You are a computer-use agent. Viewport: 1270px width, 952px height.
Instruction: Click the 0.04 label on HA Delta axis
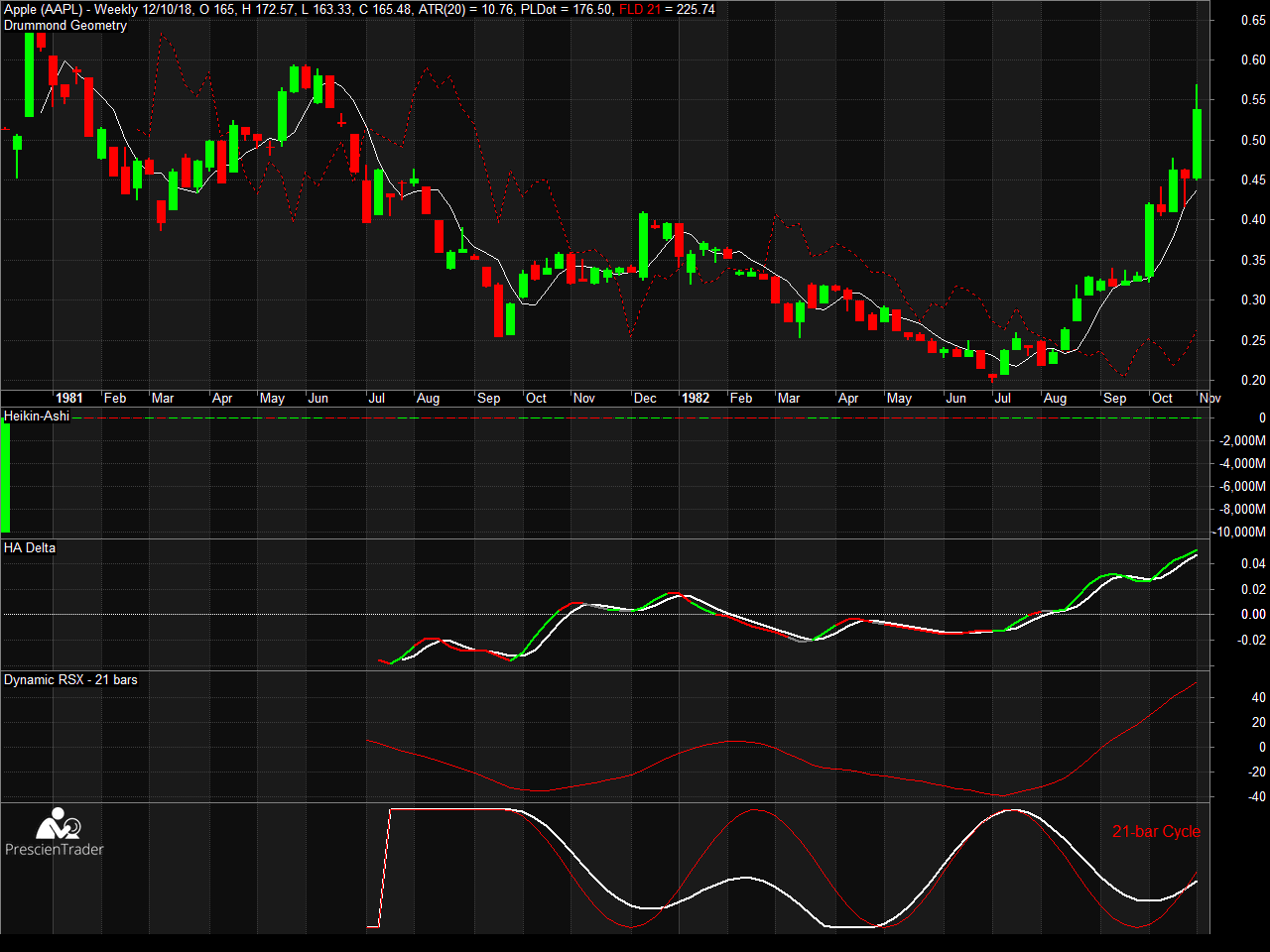tap(1253, 563)
